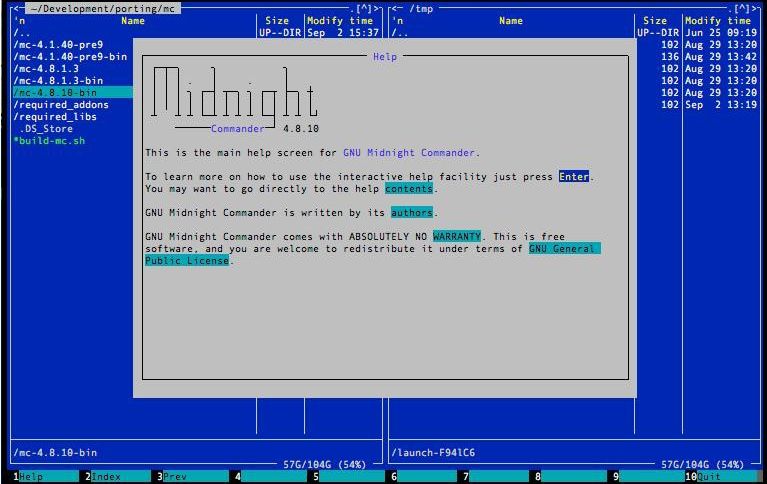This screenshot has width=767, height=484.
Task: Click right panel history forward arrow
Action: click(x=754, y=8)
